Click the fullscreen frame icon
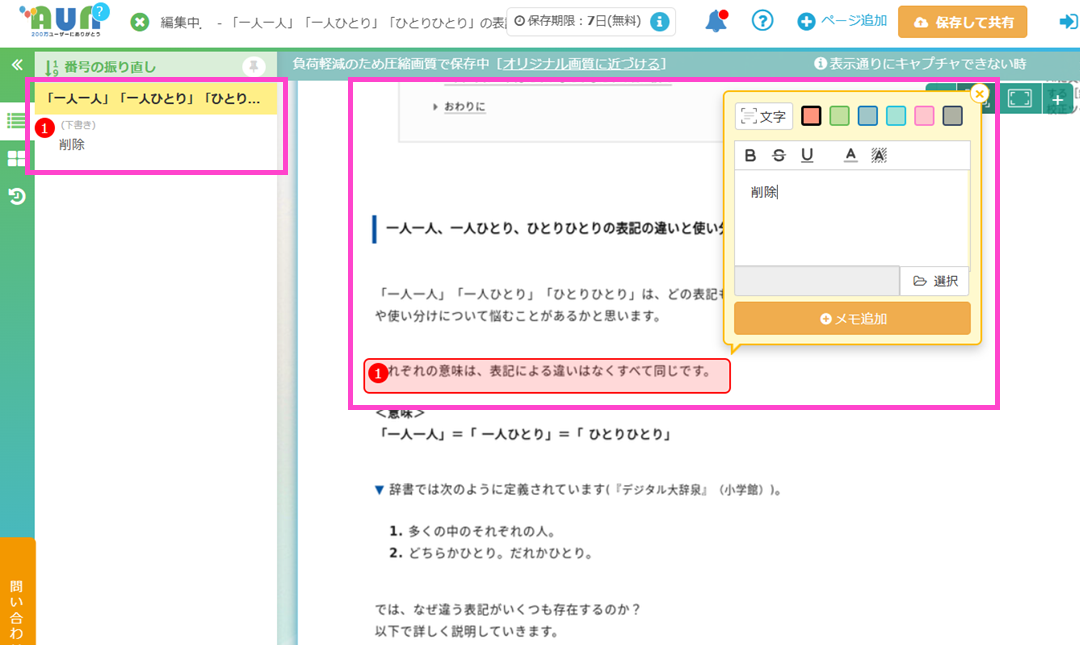 coord(1019,98)
